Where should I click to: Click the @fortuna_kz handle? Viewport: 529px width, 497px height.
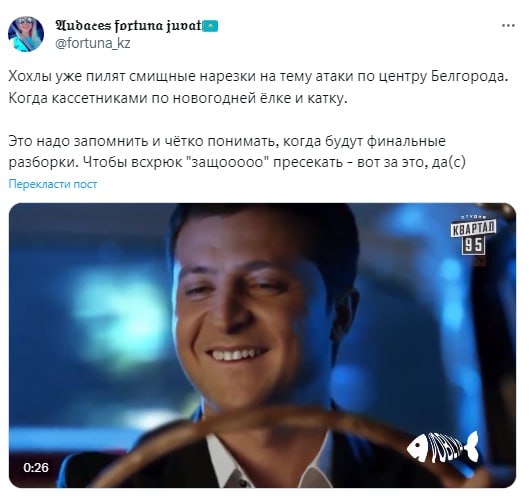click(x=93, y=43)
